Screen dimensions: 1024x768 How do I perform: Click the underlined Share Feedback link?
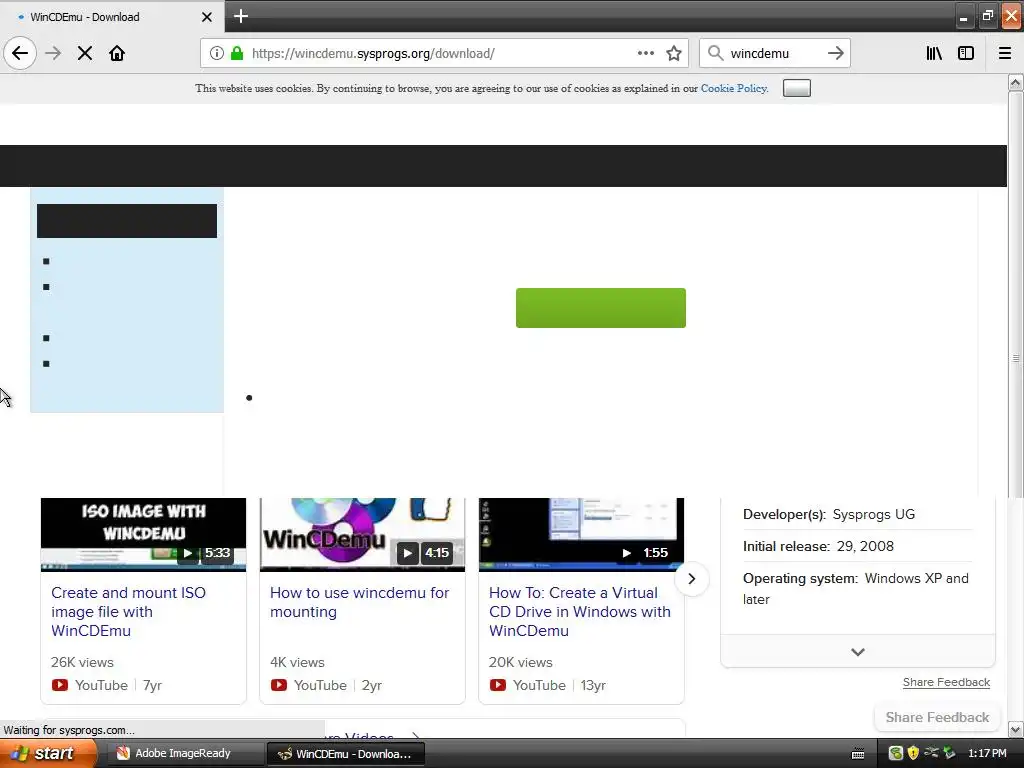(x=946, y=682)
